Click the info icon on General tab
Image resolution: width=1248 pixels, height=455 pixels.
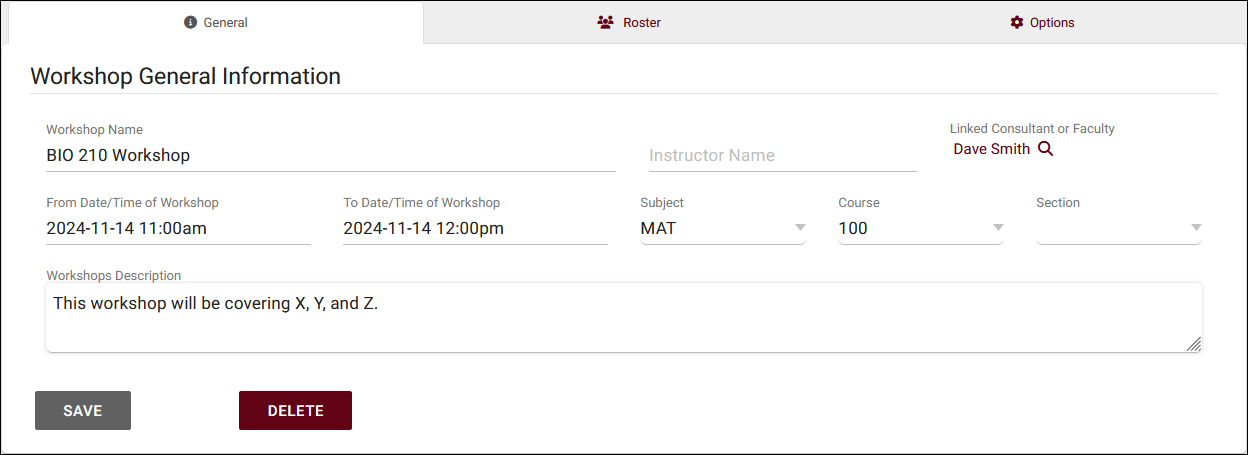pyautogui.click(x=191, y=22)
